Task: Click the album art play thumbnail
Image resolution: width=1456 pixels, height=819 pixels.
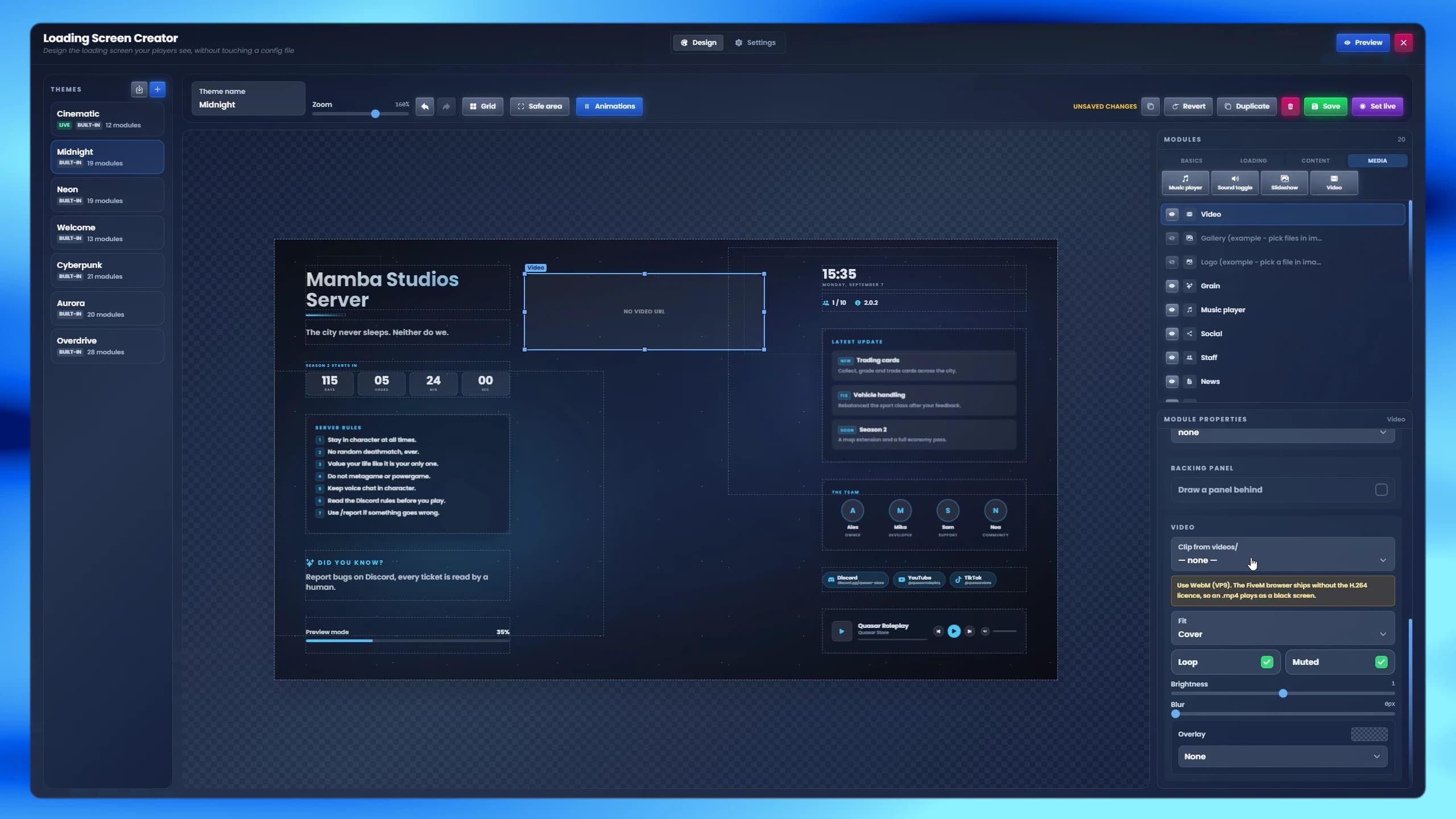Action: [x=842, y=631]
